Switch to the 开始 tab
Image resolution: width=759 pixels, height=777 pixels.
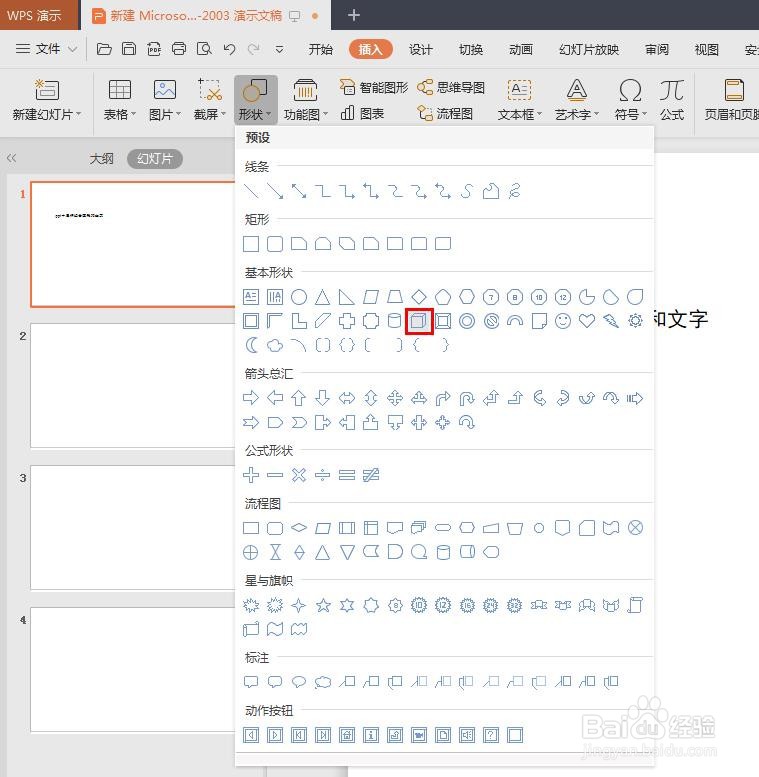321,49
